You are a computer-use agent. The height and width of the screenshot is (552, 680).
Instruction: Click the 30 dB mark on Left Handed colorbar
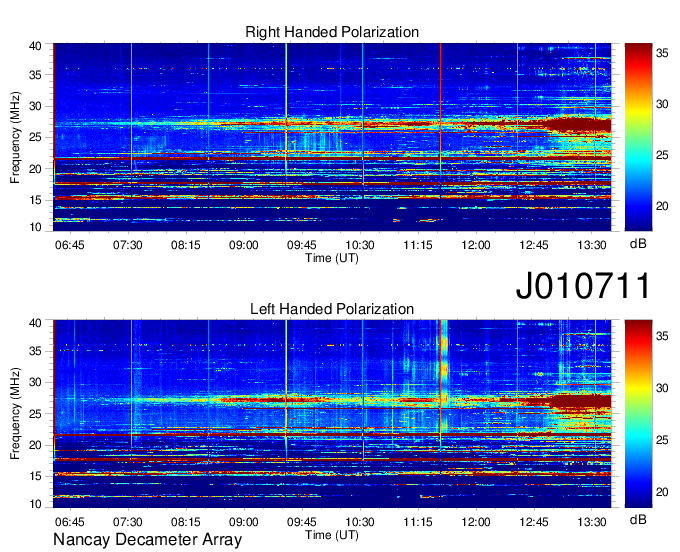click(x=662, y=388)
